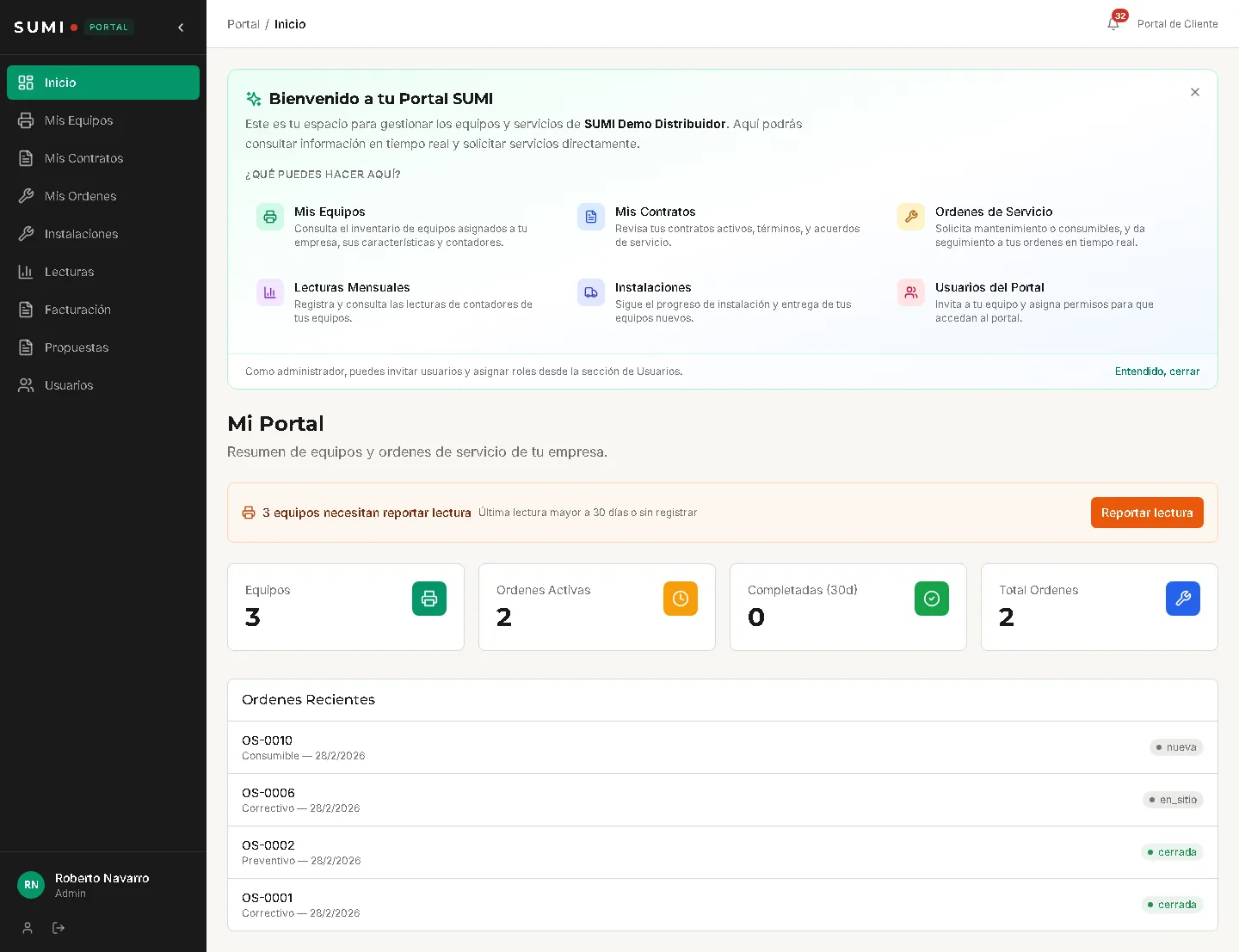
Task: Navigate to Portal via the breadcrumb link
Action: pyautogui.click(x=243, y=24)
